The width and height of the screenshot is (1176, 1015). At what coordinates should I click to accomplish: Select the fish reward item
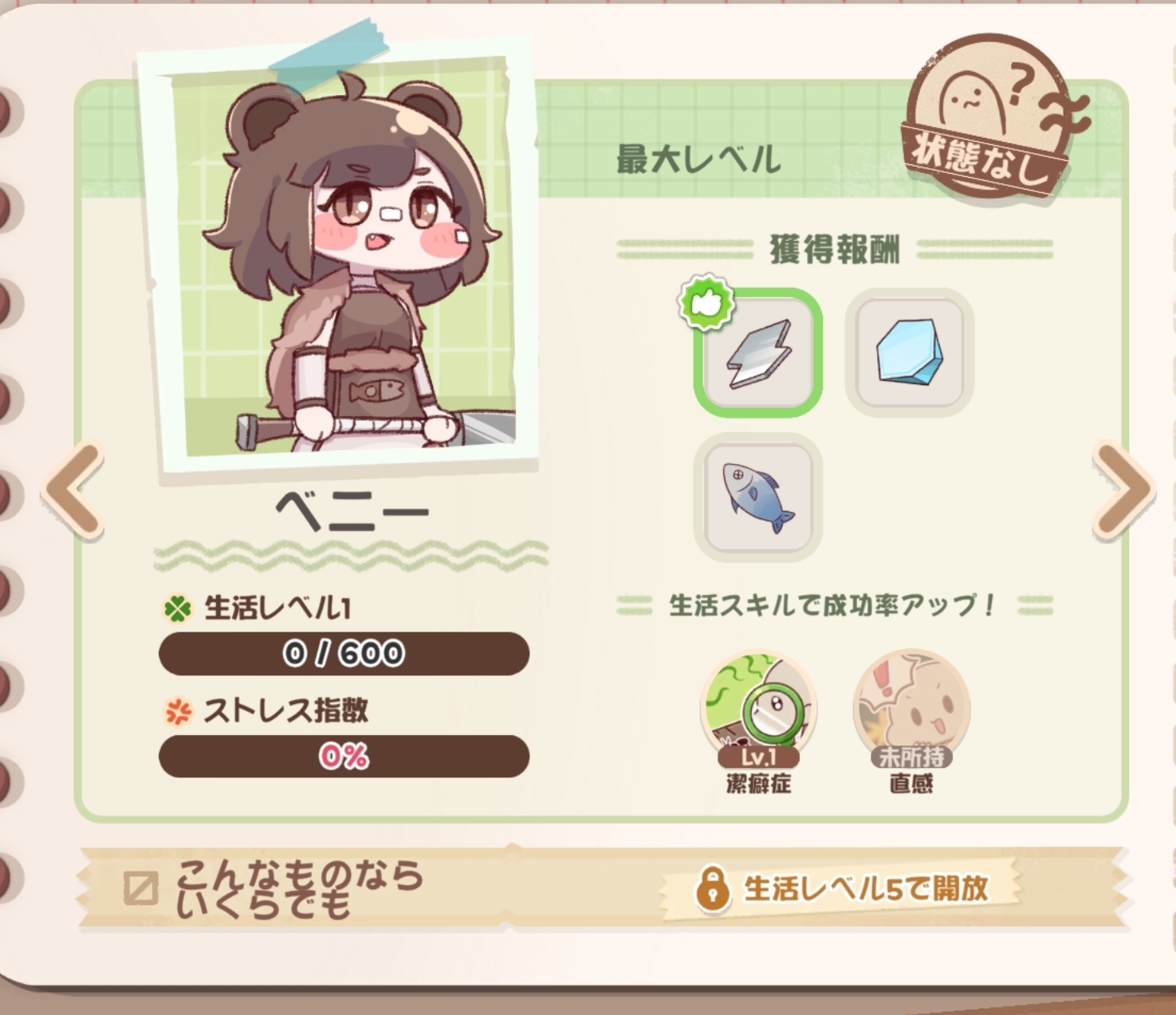pos(757,498)
